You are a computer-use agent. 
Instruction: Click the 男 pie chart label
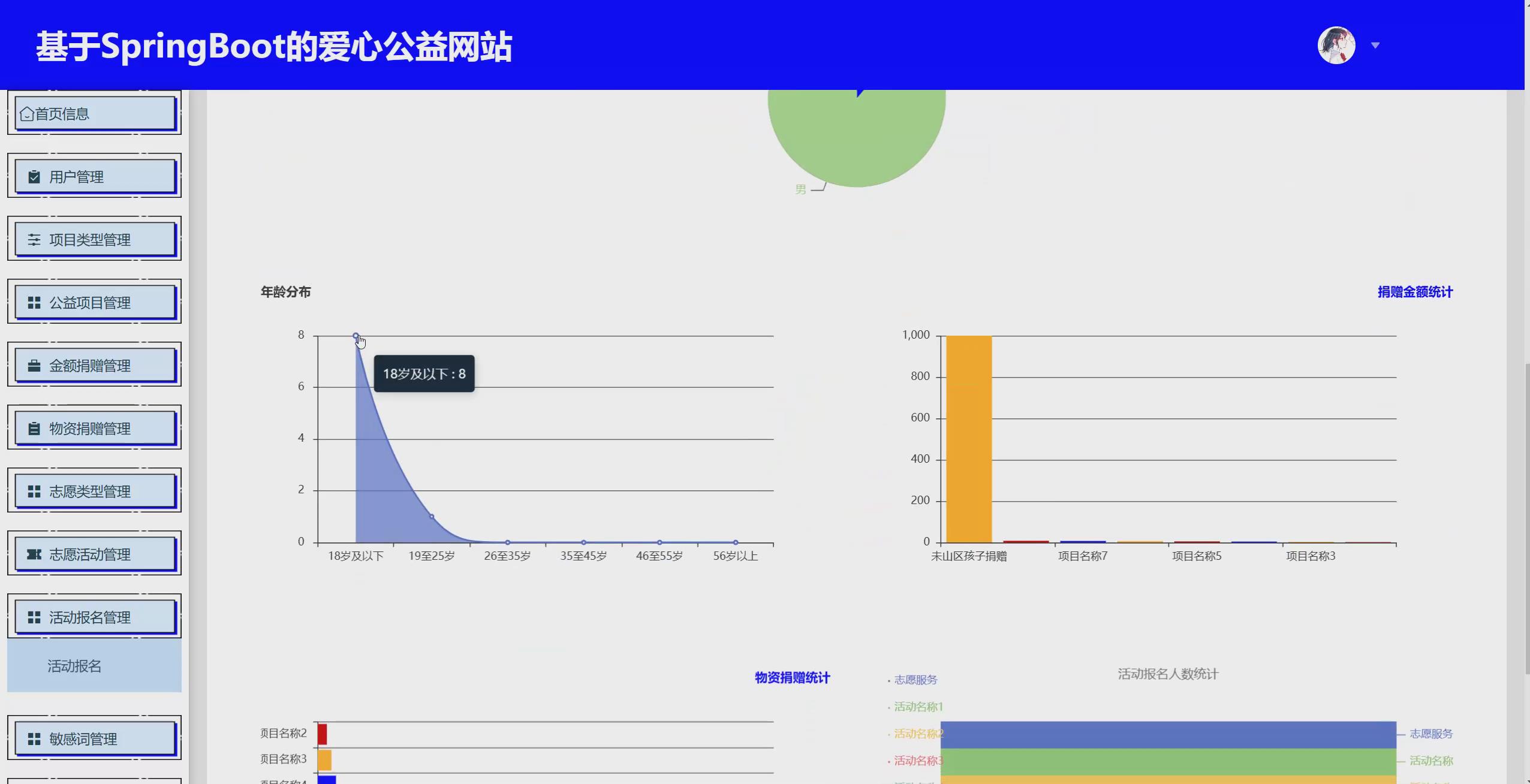(x=800, y=189)
